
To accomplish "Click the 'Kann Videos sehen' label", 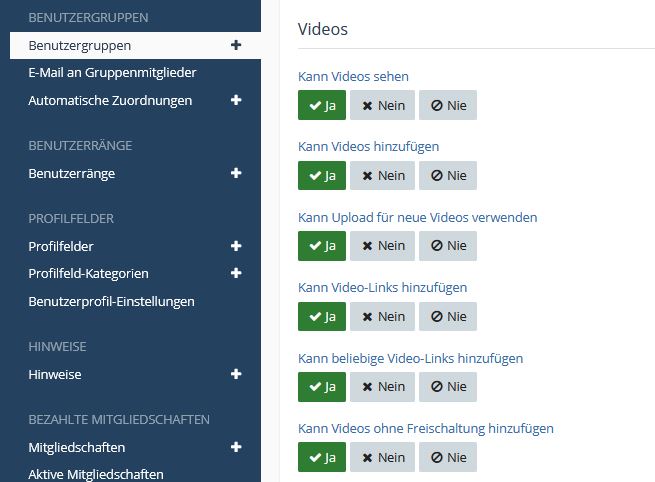I will 353,76.
